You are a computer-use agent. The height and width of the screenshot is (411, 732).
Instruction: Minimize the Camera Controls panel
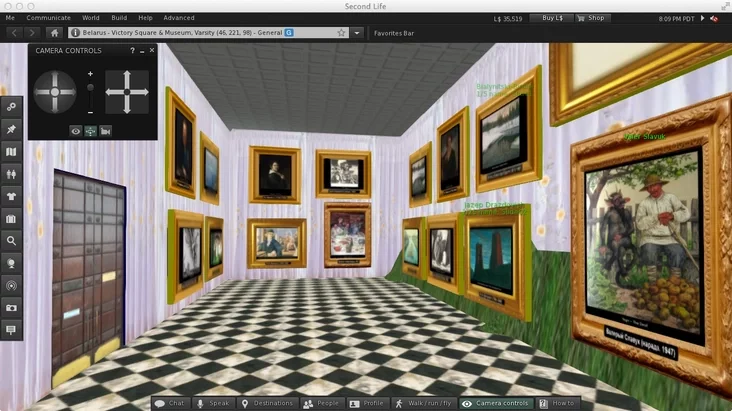pyautogui.click(x=142, y=50)
